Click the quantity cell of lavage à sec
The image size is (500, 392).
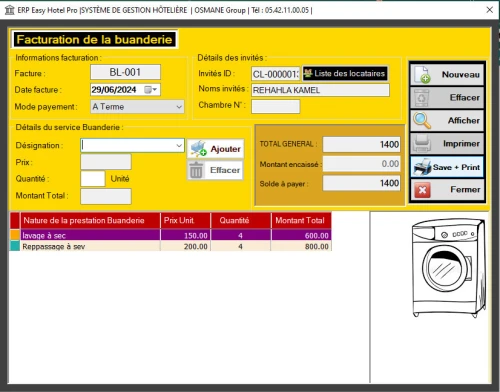click(x=241, y=235)
